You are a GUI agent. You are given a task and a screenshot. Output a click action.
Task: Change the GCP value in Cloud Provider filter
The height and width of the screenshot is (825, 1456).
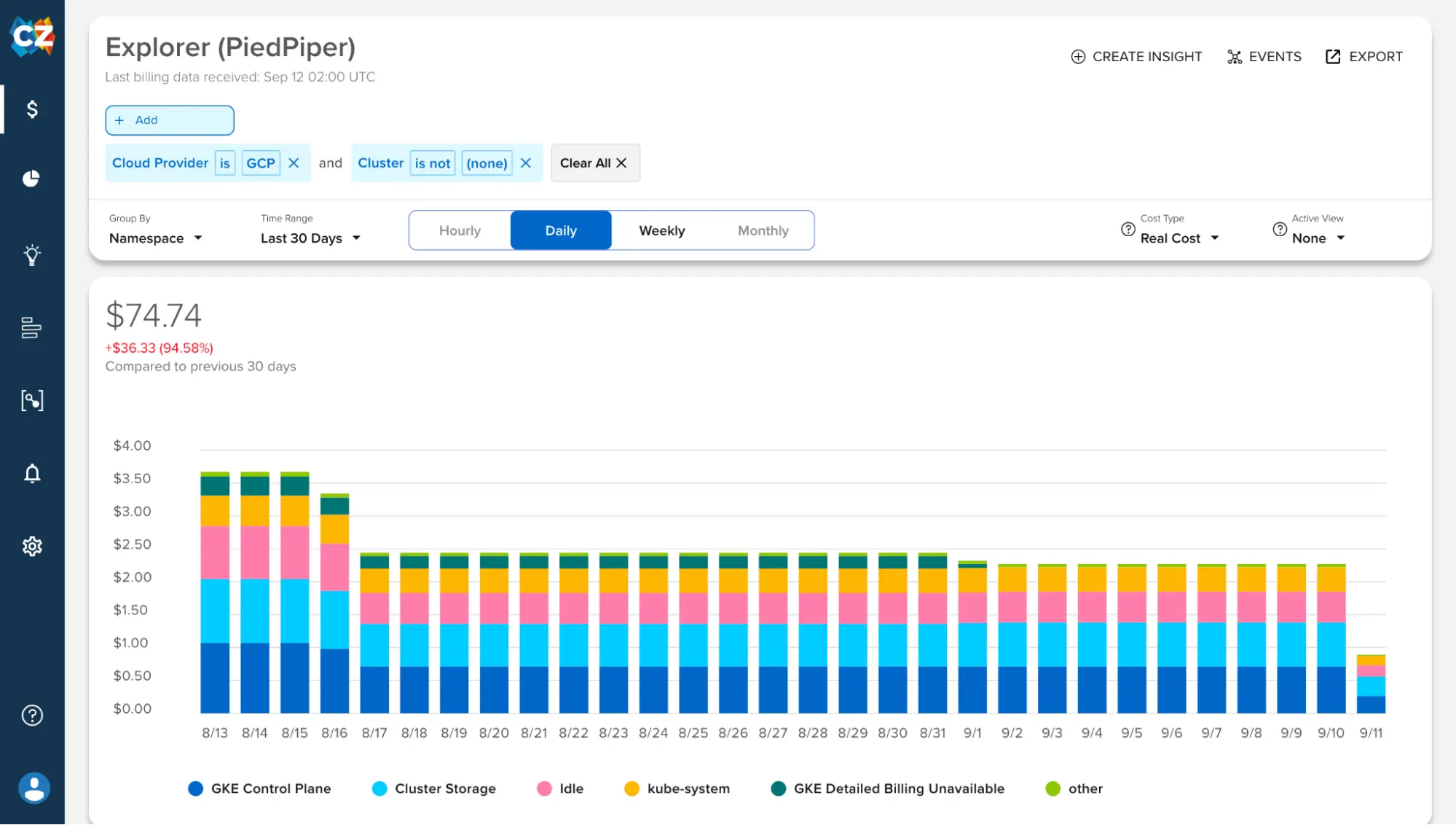point(261,163)
